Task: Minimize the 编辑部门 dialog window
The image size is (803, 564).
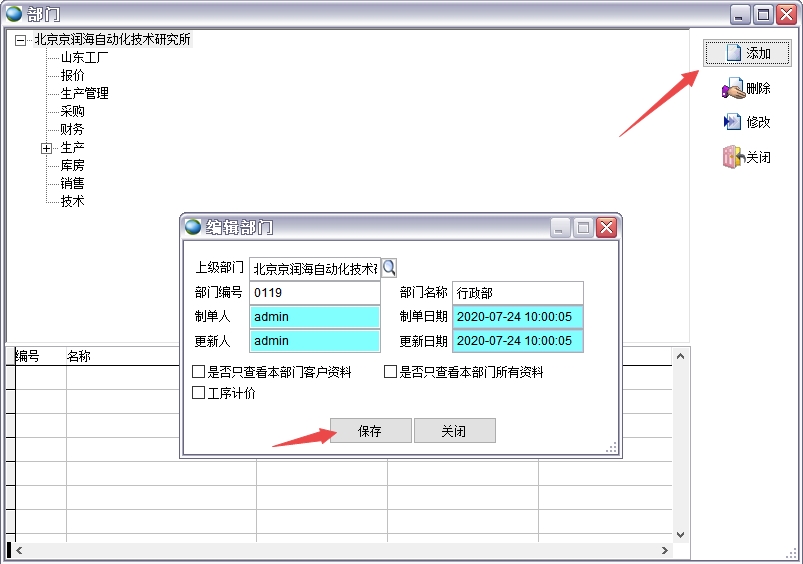Action: (x=561, y=227)
